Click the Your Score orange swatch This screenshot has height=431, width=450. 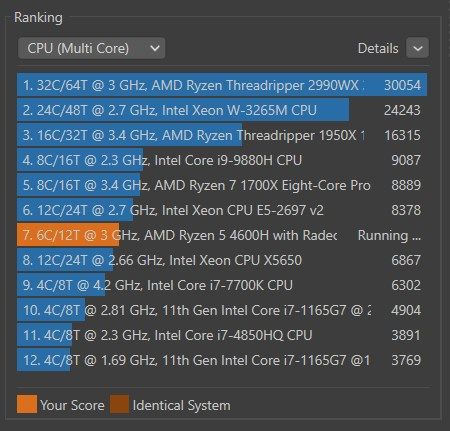(x=27, y=404)
